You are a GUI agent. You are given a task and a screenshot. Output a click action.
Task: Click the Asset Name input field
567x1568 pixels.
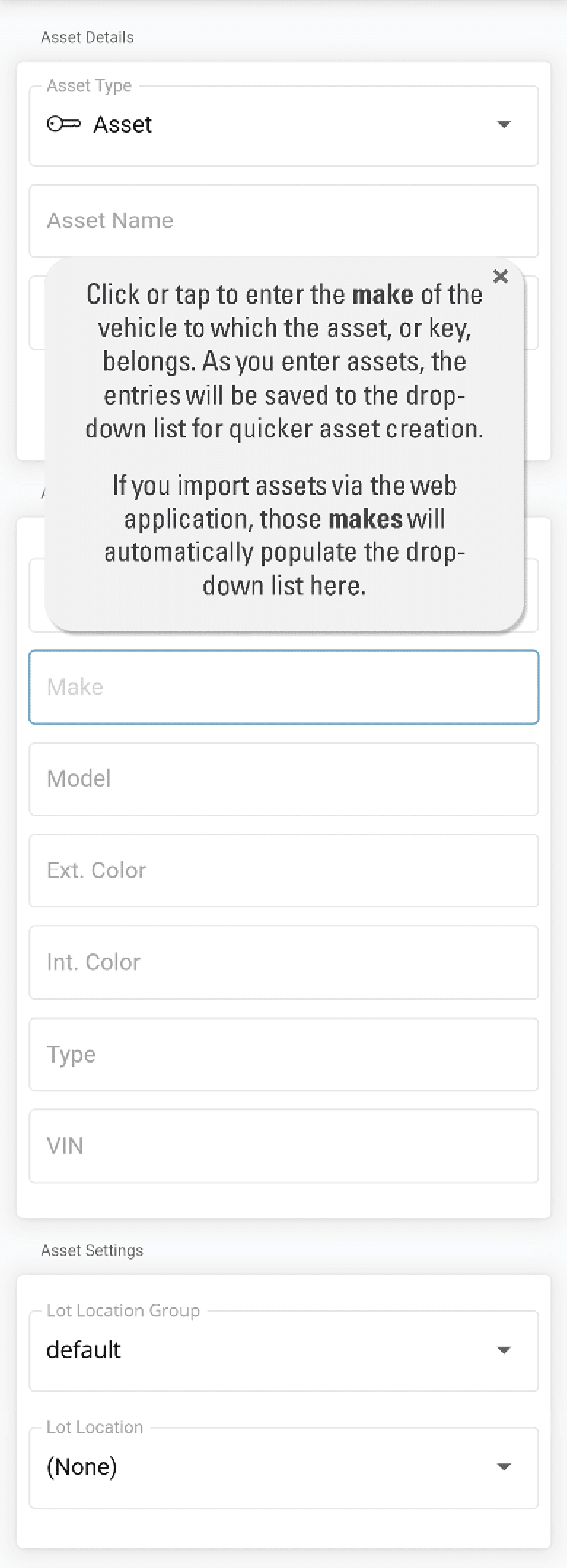tap(283, 221)
